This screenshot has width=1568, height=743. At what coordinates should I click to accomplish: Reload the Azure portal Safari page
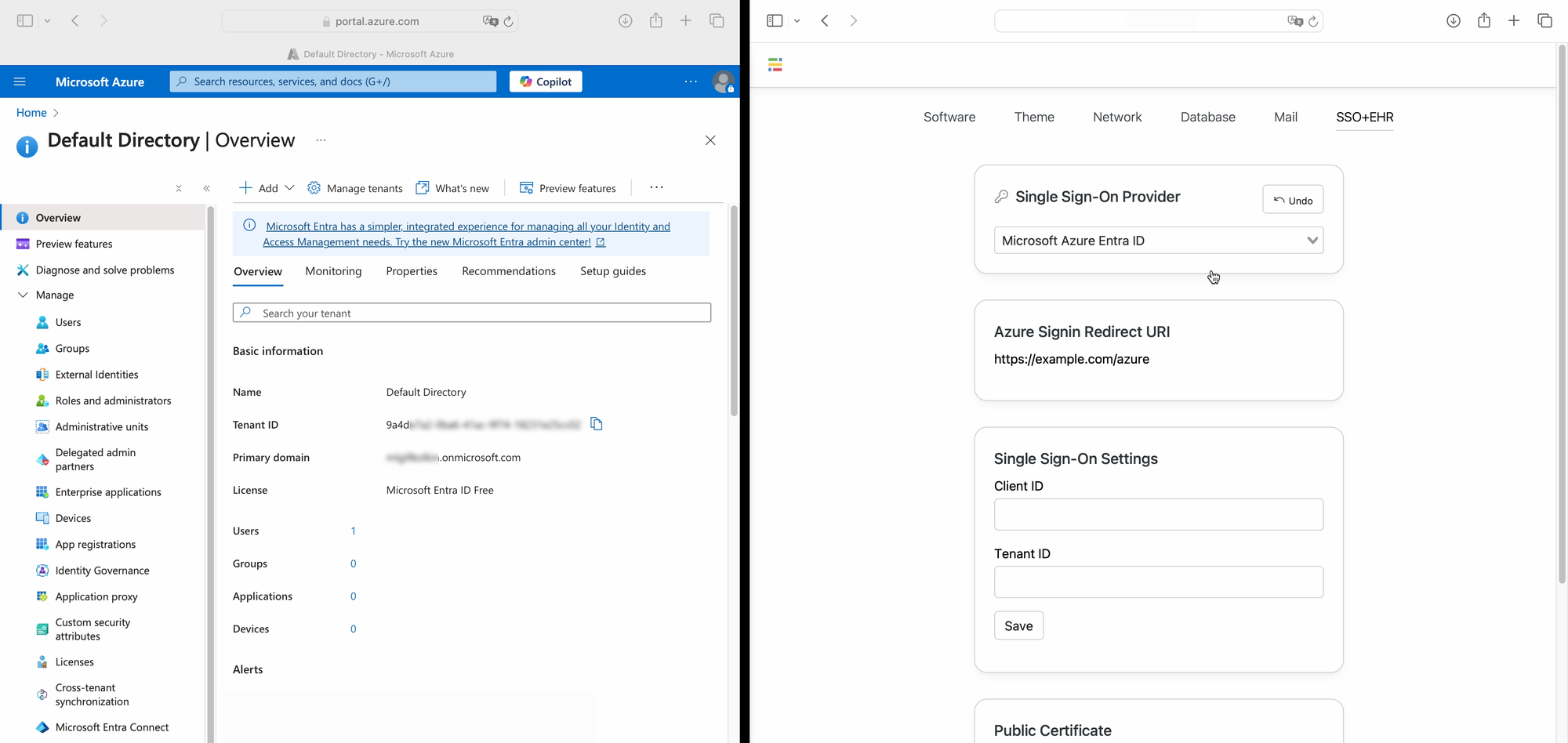pos(509,21)
